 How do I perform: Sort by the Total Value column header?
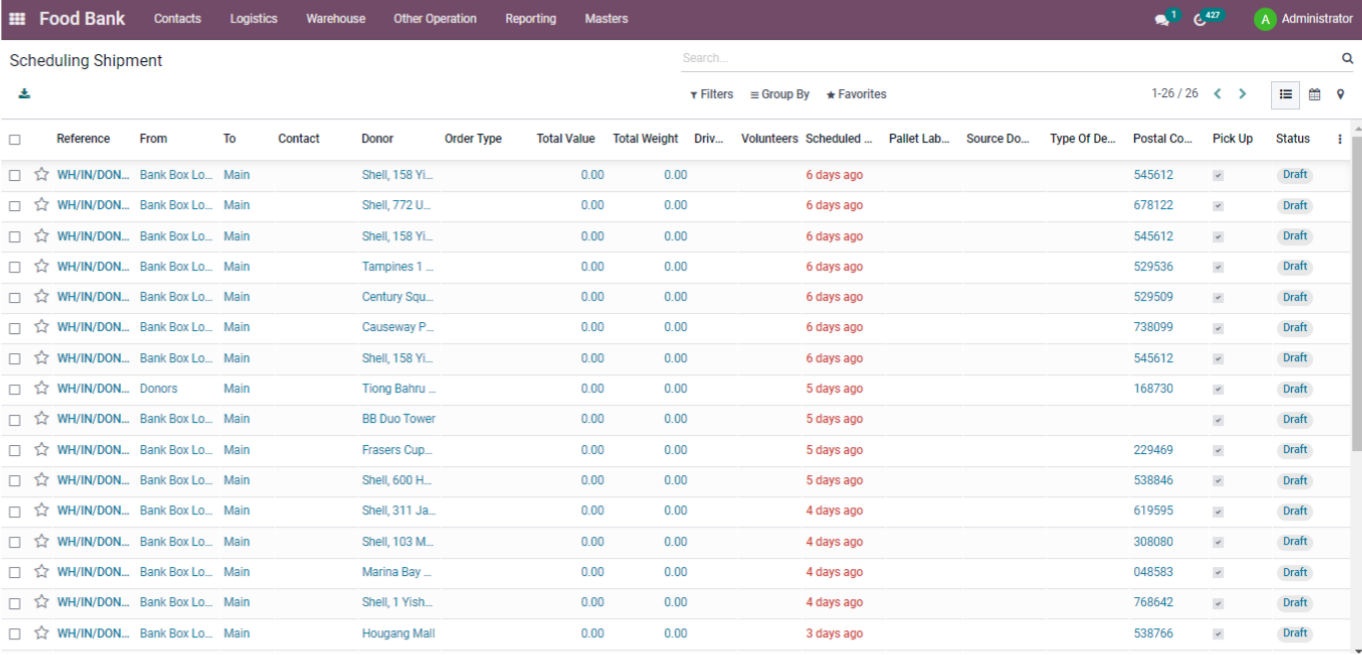pos(566,139)
